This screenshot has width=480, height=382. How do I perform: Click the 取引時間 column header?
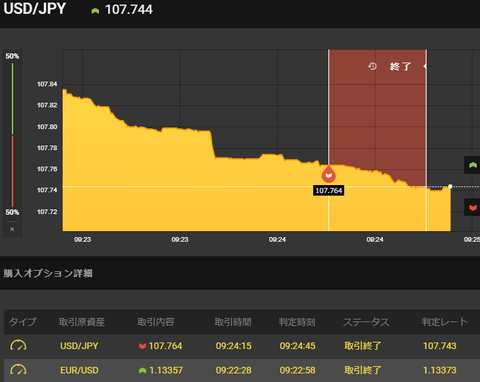point(233,322)
